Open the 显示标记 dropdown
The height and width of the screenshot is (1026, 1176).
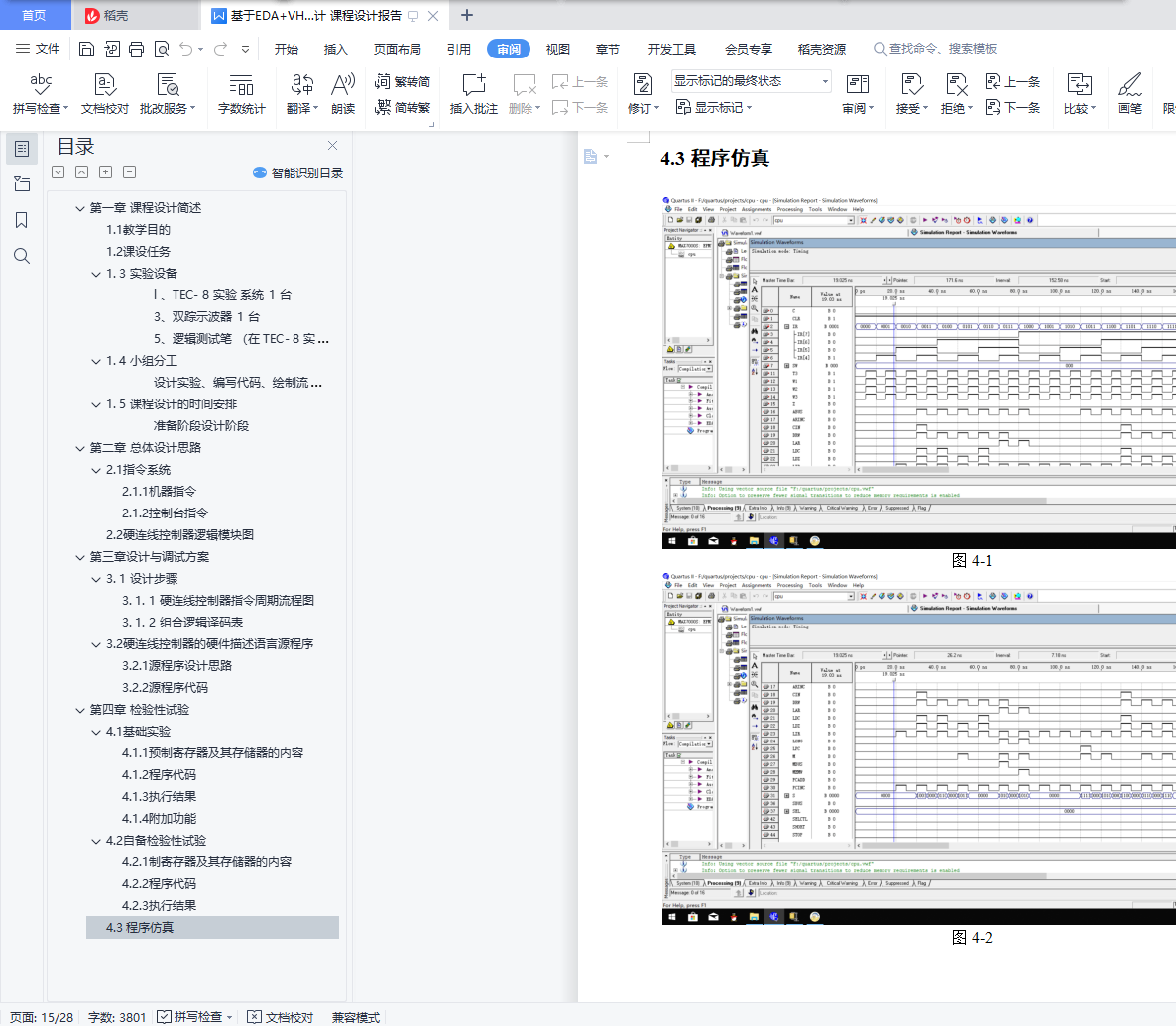(x=714, y=107)
